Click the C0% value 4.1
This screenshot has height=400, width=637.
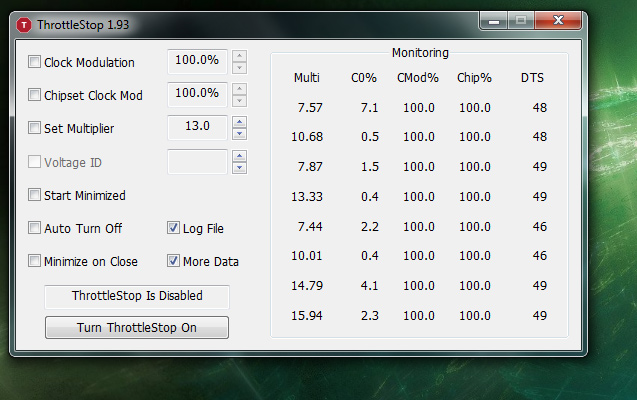coord(370,285)
